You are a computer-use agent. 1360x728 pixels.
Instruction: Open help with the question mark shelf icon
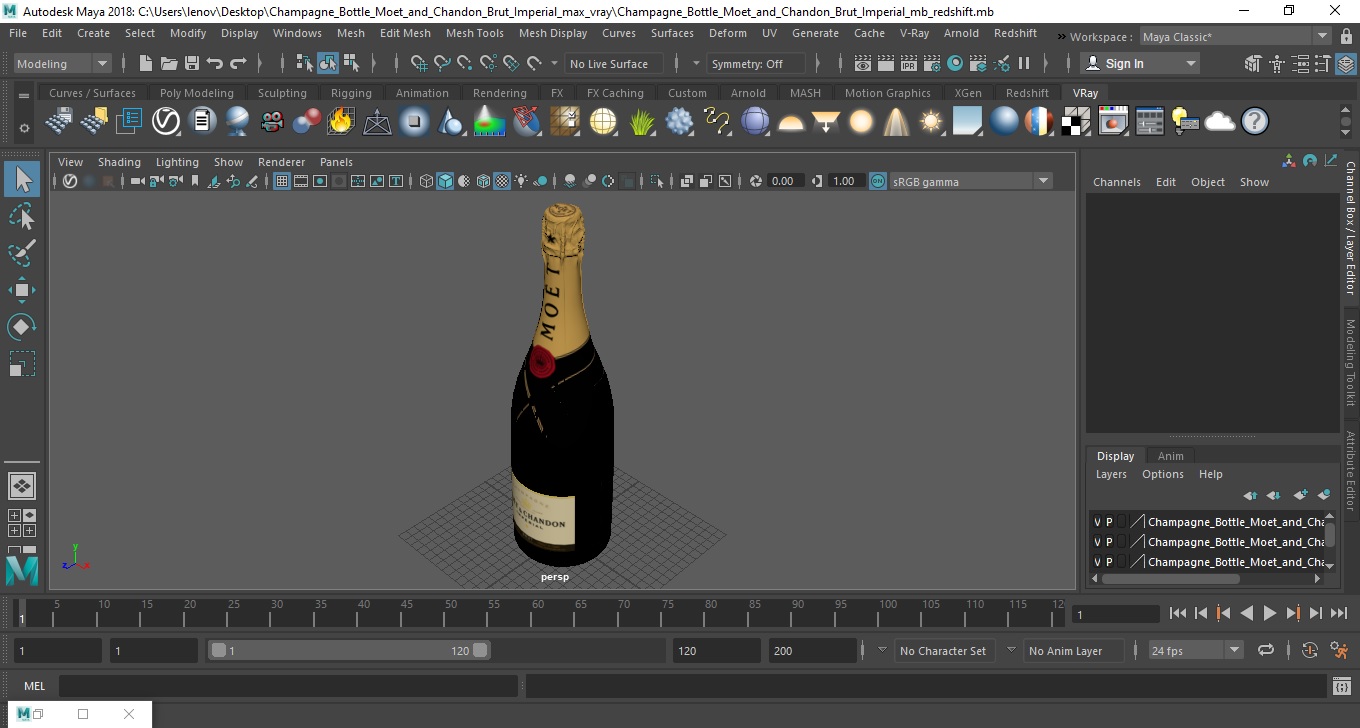pyautogui.click(x=1255, y=122)
